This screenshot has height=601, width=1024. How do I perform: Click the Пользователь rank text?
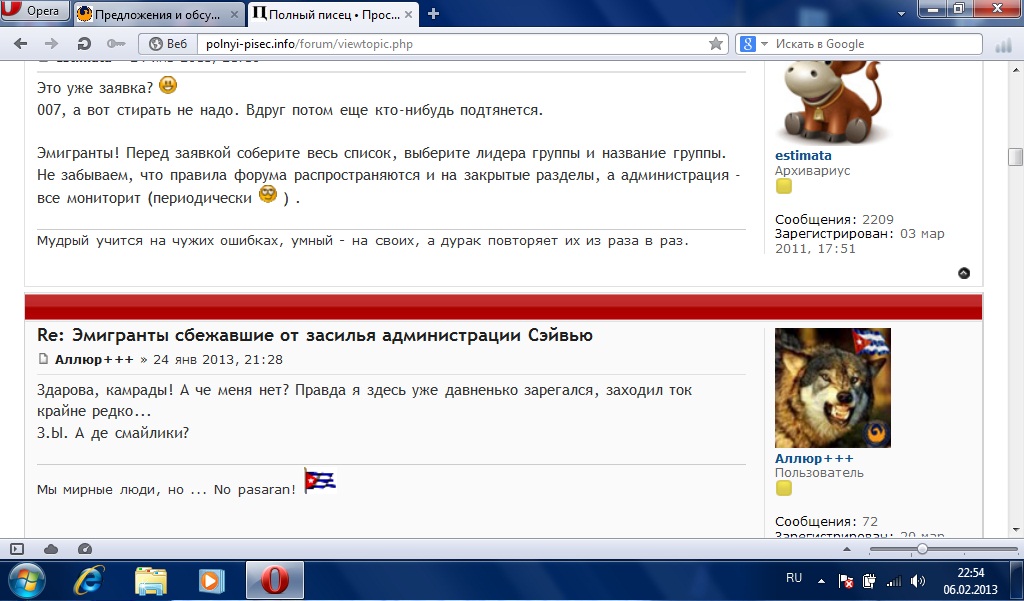[819, 472]
